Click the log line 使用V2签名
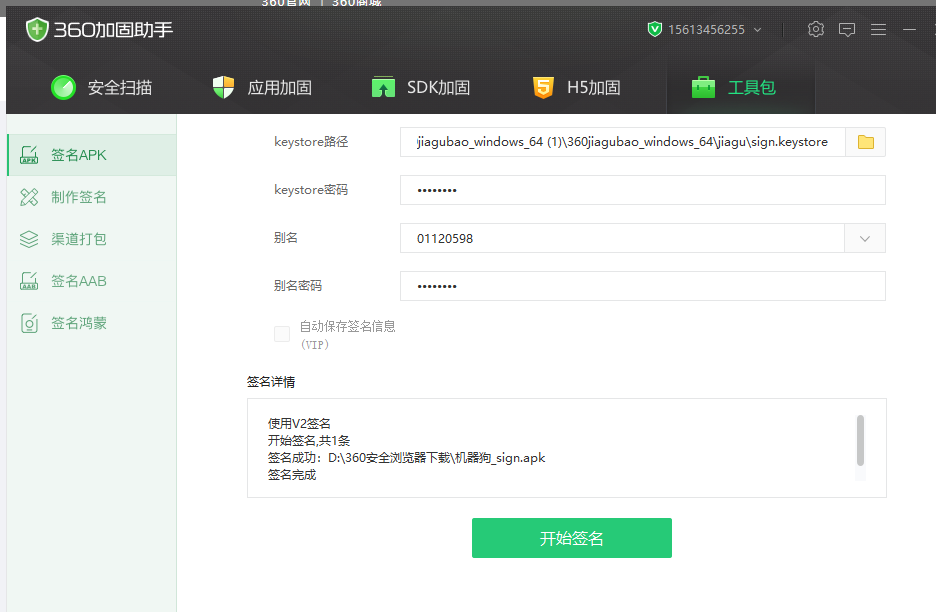Viewport: 936px width, 612px height. tap(299, 423)
